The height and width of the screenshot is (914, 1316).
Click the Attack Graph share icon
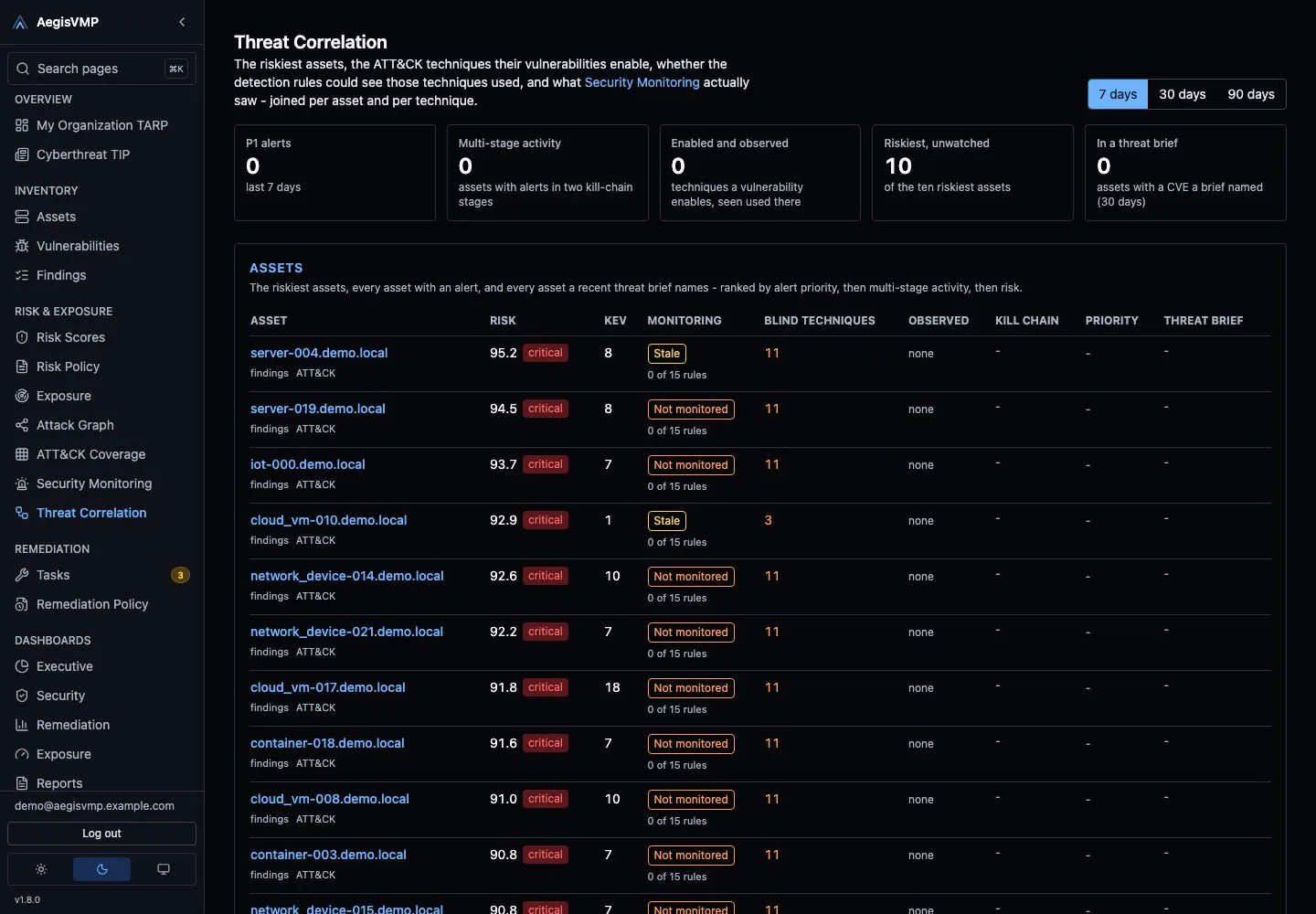[22, 425]
